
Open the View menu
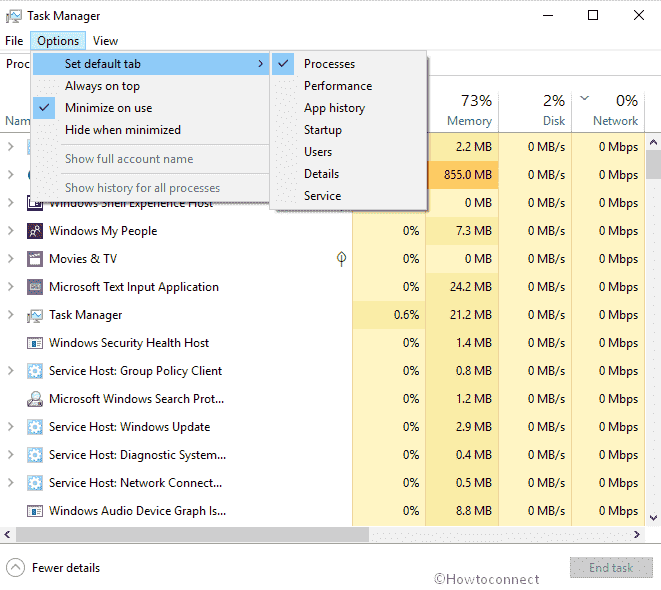click(x=105, y=41)
